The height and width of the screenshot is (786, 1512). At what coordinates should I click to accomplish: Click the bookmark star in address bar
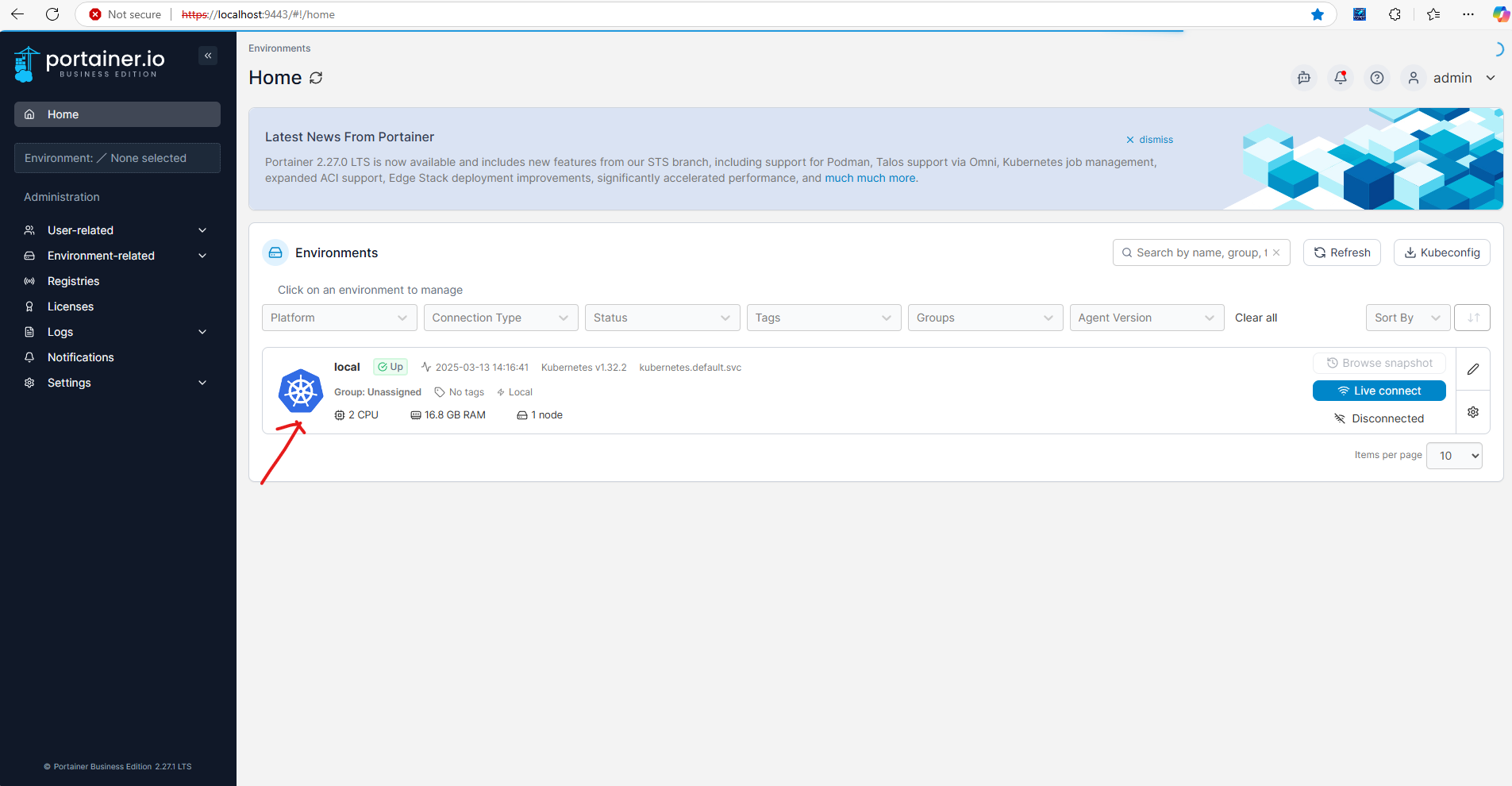[x=1318, y=14]
